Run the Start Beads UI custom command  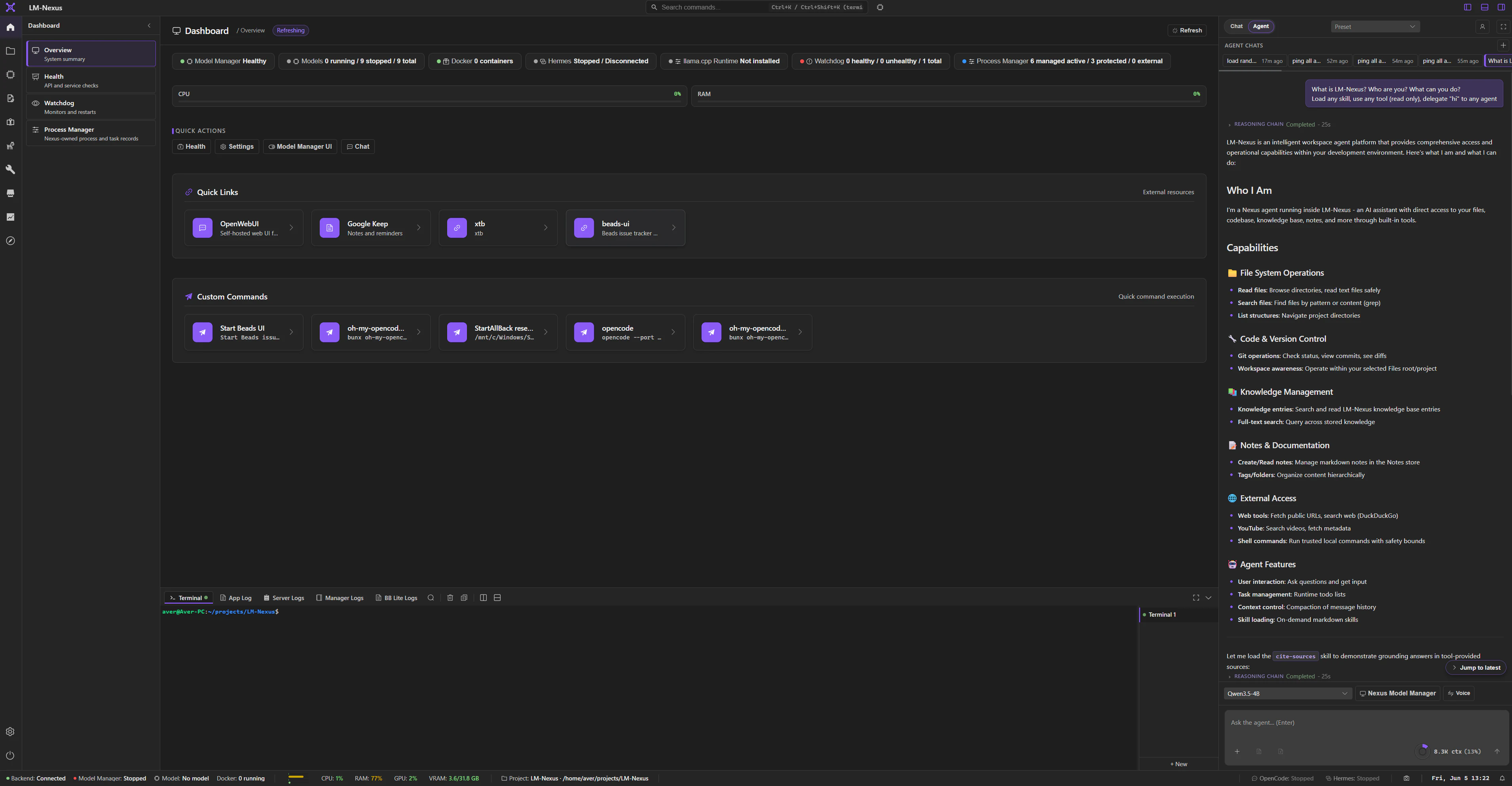coord(244,333)
